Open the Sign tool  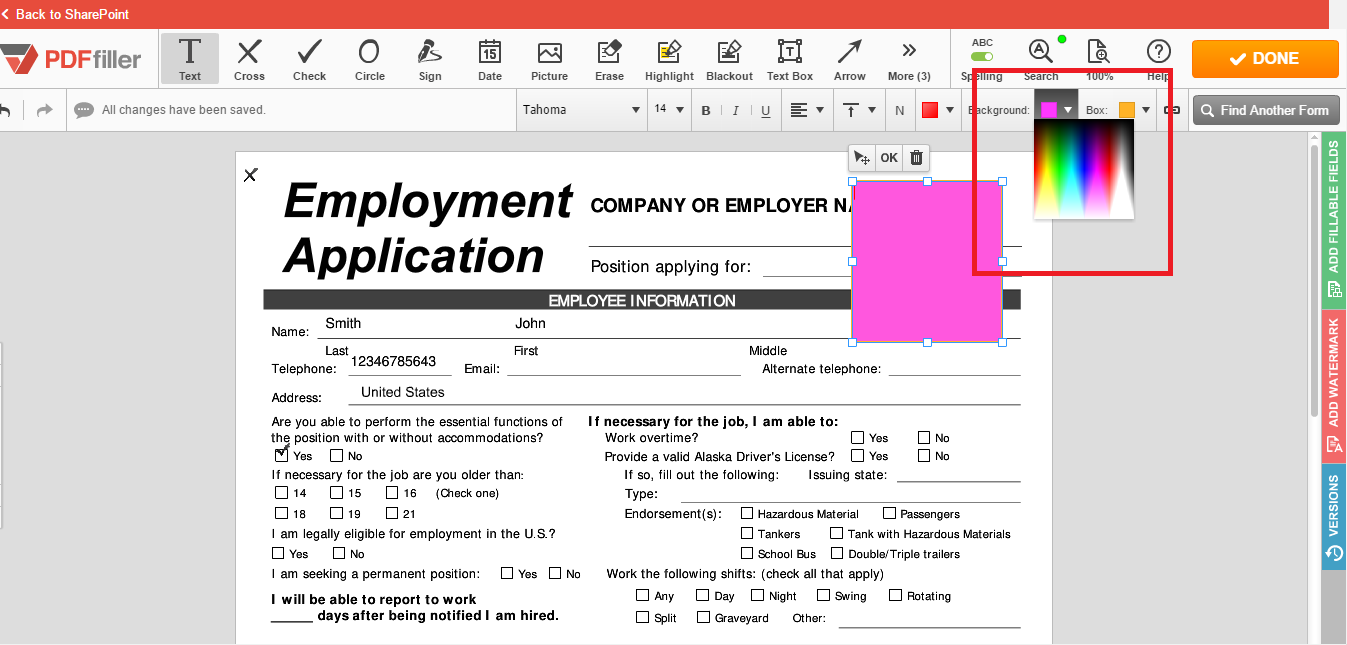coord(430,58)
